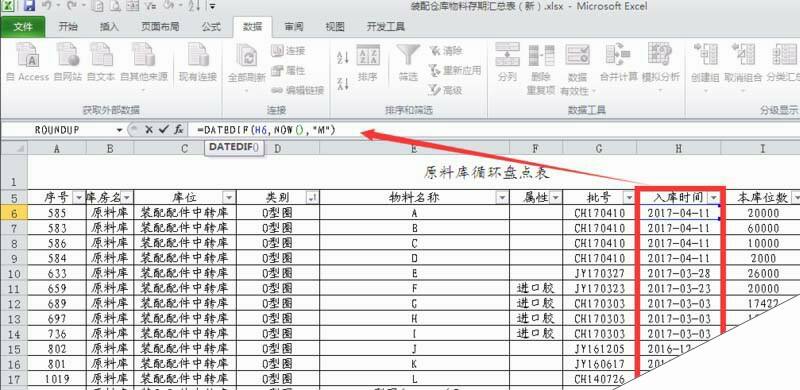Click the Insert Function fx button
800x390 pixels.
pos(179,130)
